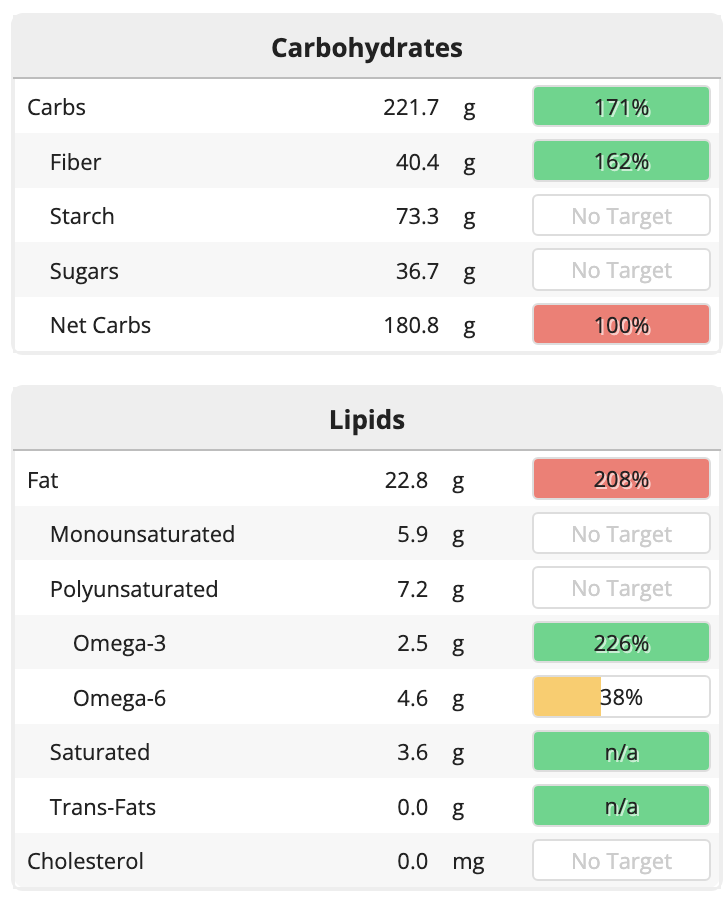726x904 pixels.
Task: Click the Cholesterol nutrient label
Action: (85, 861)
